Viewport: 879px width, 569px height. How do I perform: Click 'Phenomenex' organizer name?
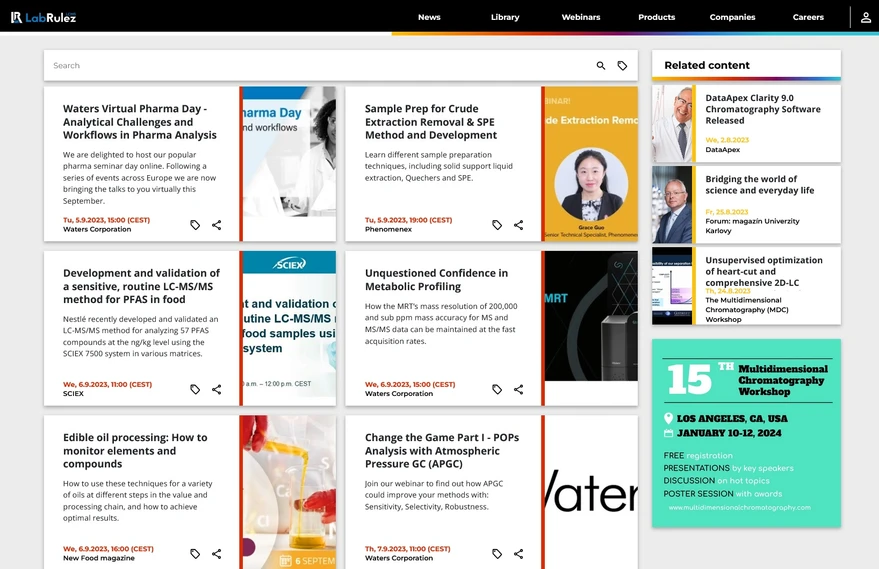(x=388, y=229)
